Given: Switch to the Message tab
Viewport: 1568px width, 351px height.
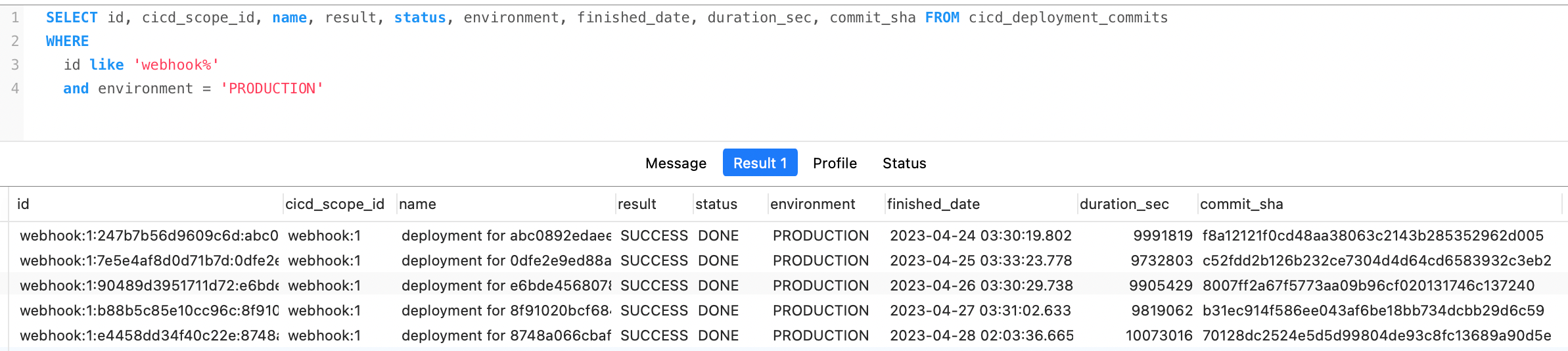Looking at the screenshot, I should tap(676, 163).
